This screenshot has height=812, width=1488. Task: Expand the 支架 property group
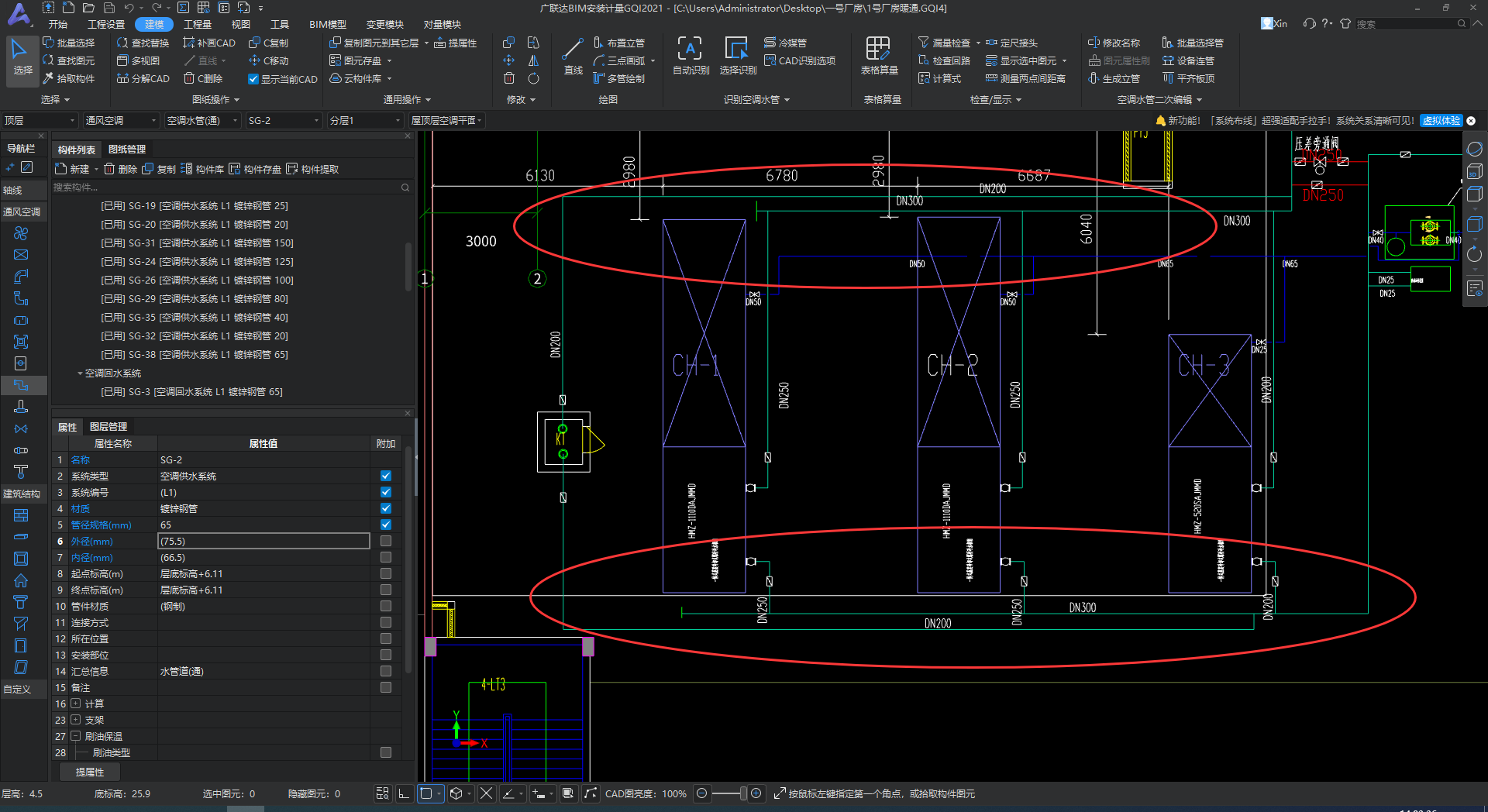coord(76,720)
